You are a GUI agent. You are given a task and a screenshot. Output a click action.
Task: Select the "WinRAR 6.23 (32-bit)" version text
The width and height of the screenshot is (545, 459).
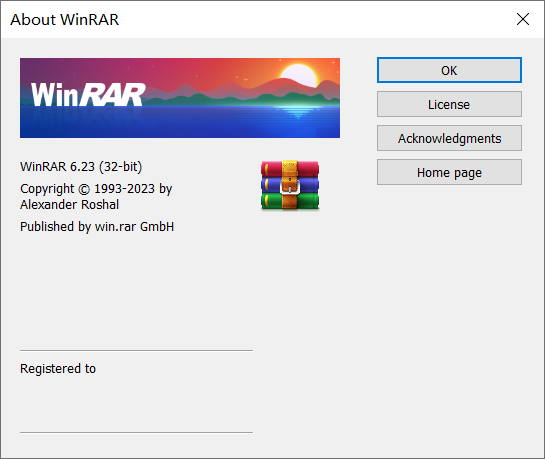click(x=81, y=167)
